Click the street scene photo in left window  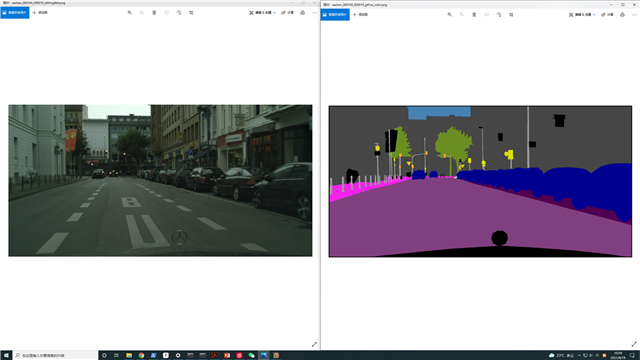click(160, 180)
